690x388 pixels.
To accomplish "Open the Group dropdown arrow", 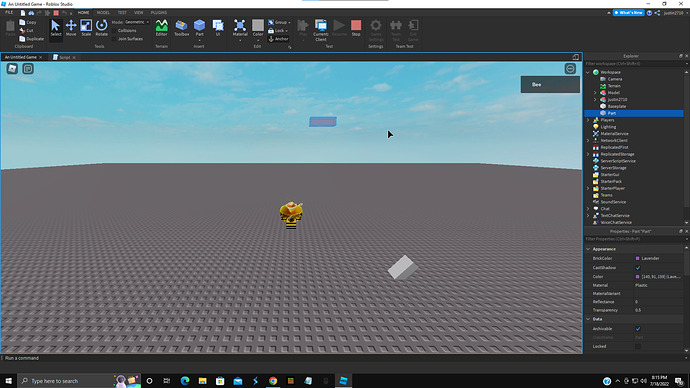I will point(289,22).
